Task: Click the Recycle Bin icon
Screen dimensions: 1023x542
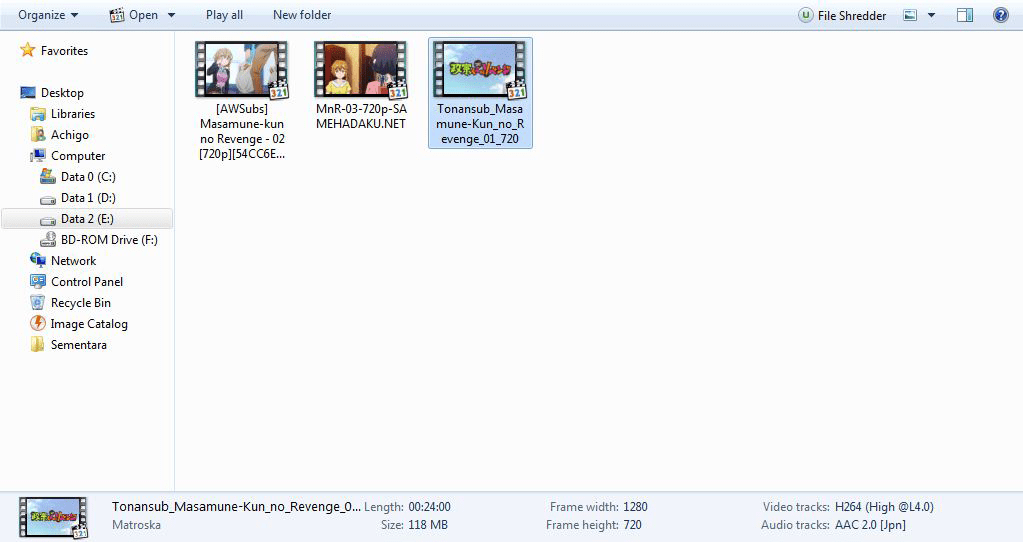Action: coord(38,302)
